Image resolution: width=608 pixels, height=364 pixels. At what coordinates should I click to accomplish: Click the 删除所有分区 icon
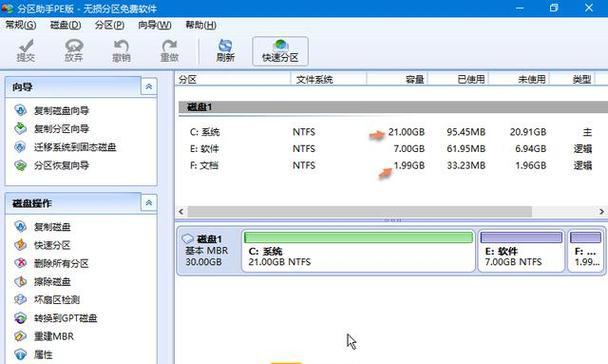(x=20, y=263)
